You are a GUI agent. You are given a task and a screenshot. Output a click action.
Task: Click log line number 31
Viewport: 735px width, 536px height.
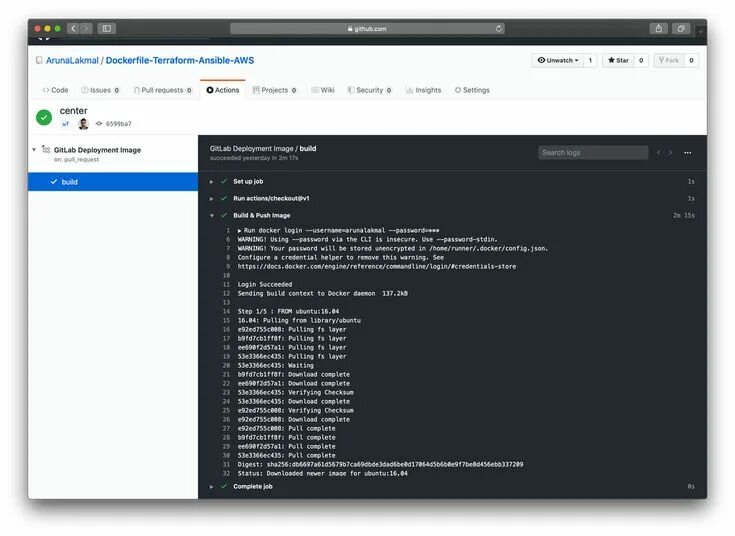[x=226, y=465]
